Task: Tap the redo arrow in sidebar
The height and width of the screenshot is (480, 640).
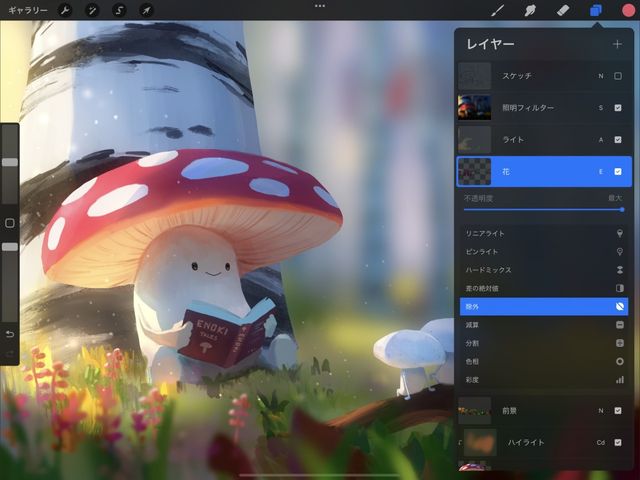Action: point(10,353)
